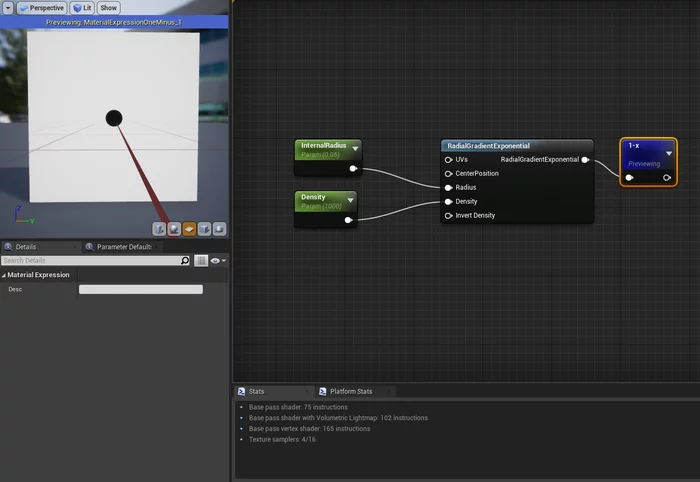This screenshot has height=482, width=700.
Task: Click the Density parameter node output pin
Action: pyautogui.click(x=348, y=220)
